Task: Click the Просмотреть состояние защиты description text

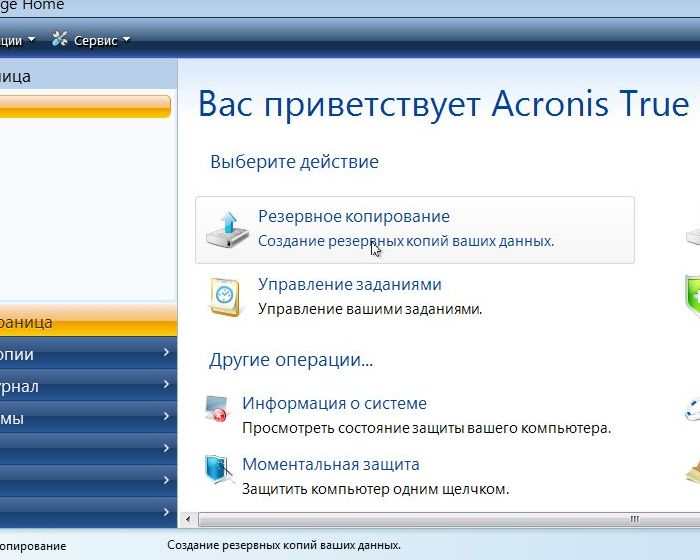Action: coord(426,428)
